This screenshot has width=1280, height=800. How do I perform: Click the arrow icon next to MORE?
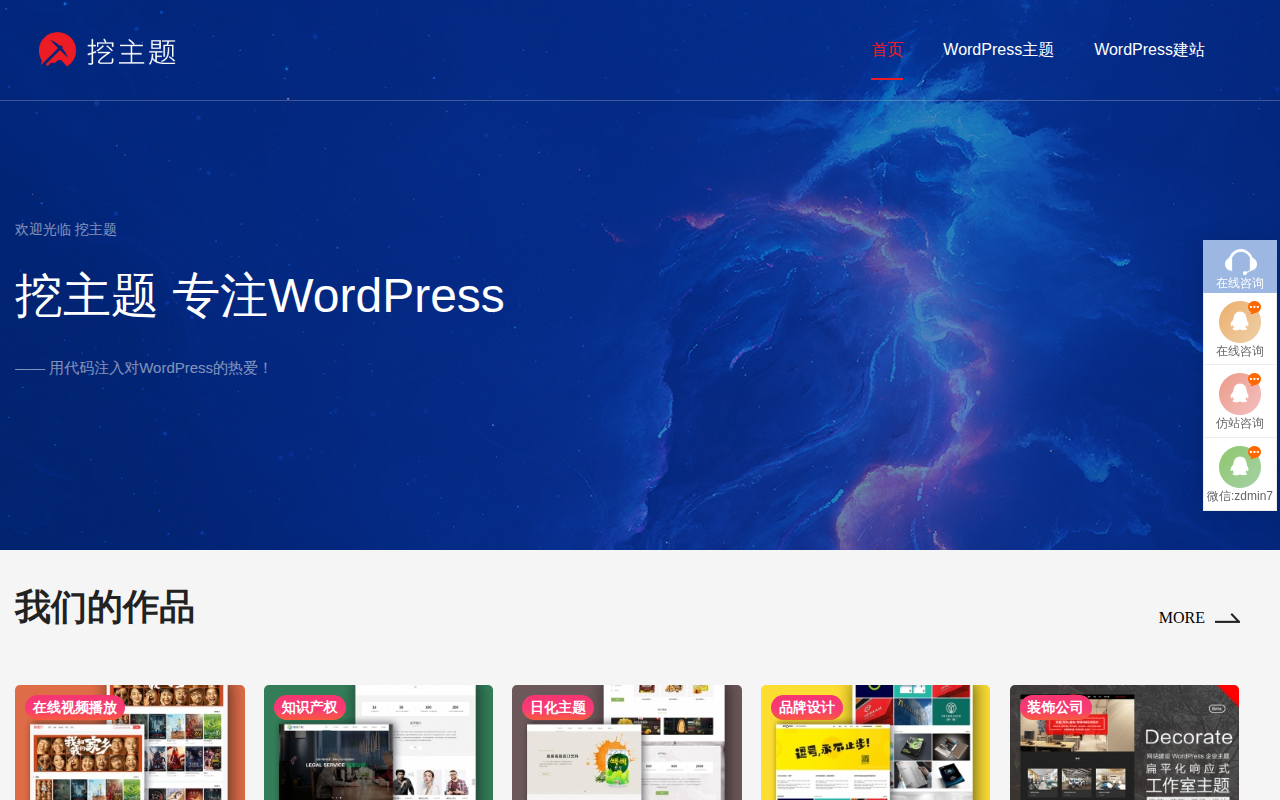[1227, 618]
